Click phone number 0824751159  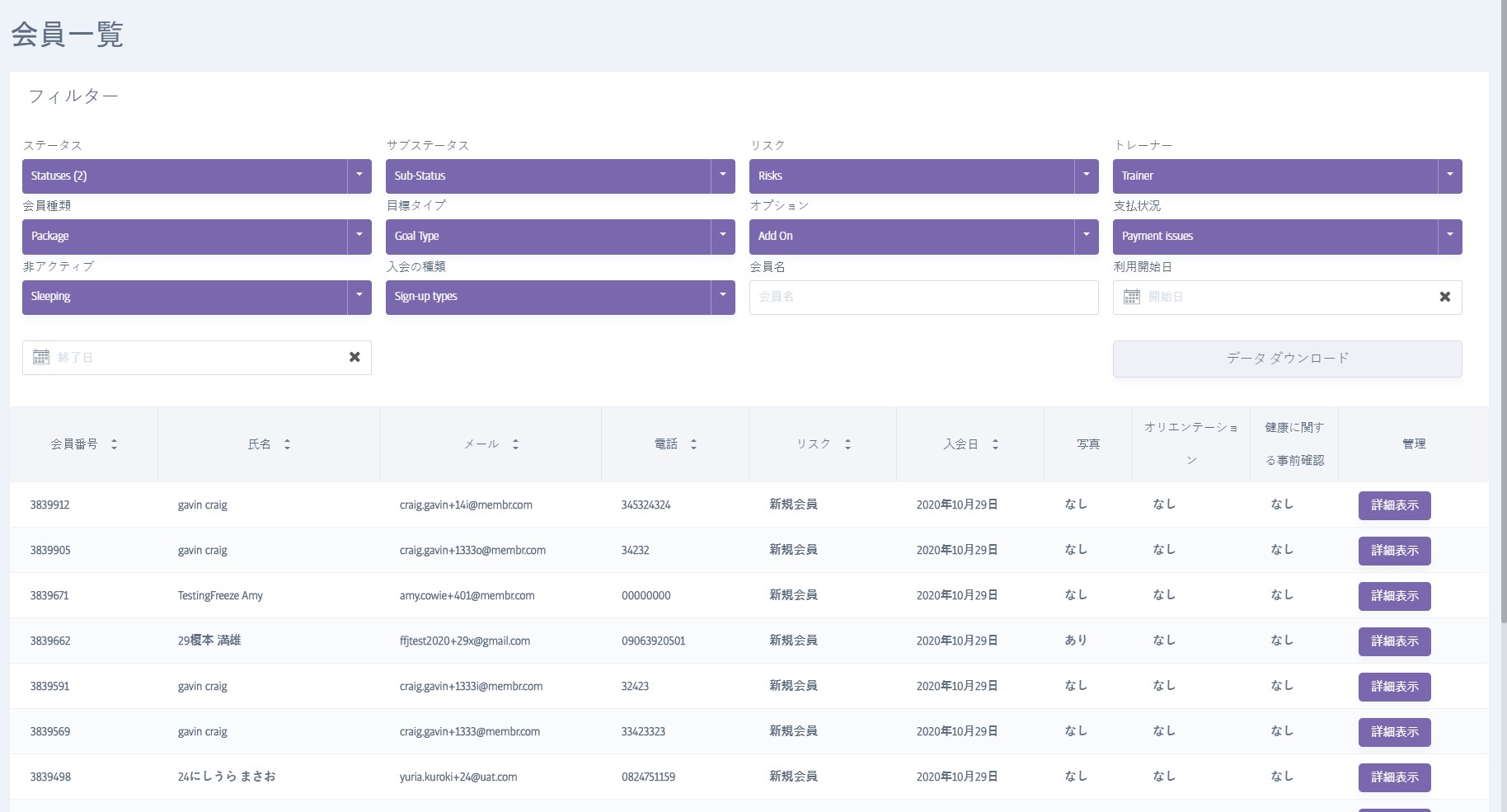click(x=648, y=777)
